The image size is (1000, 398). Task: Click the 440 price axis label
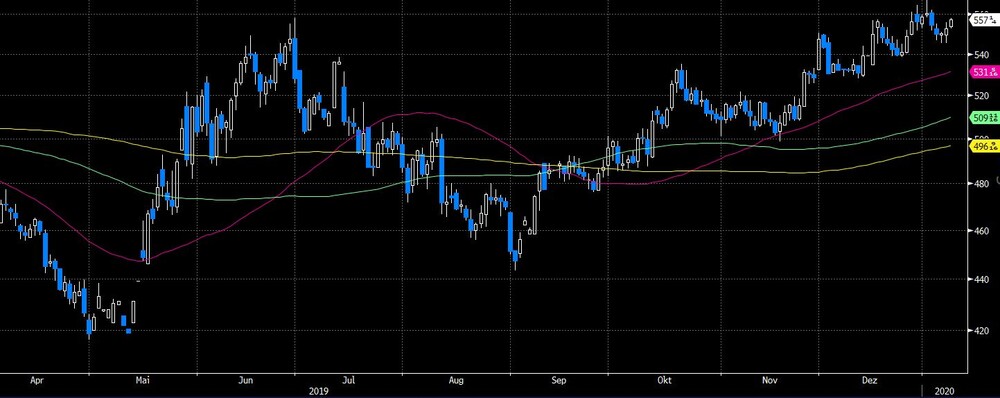pos(981,279)
